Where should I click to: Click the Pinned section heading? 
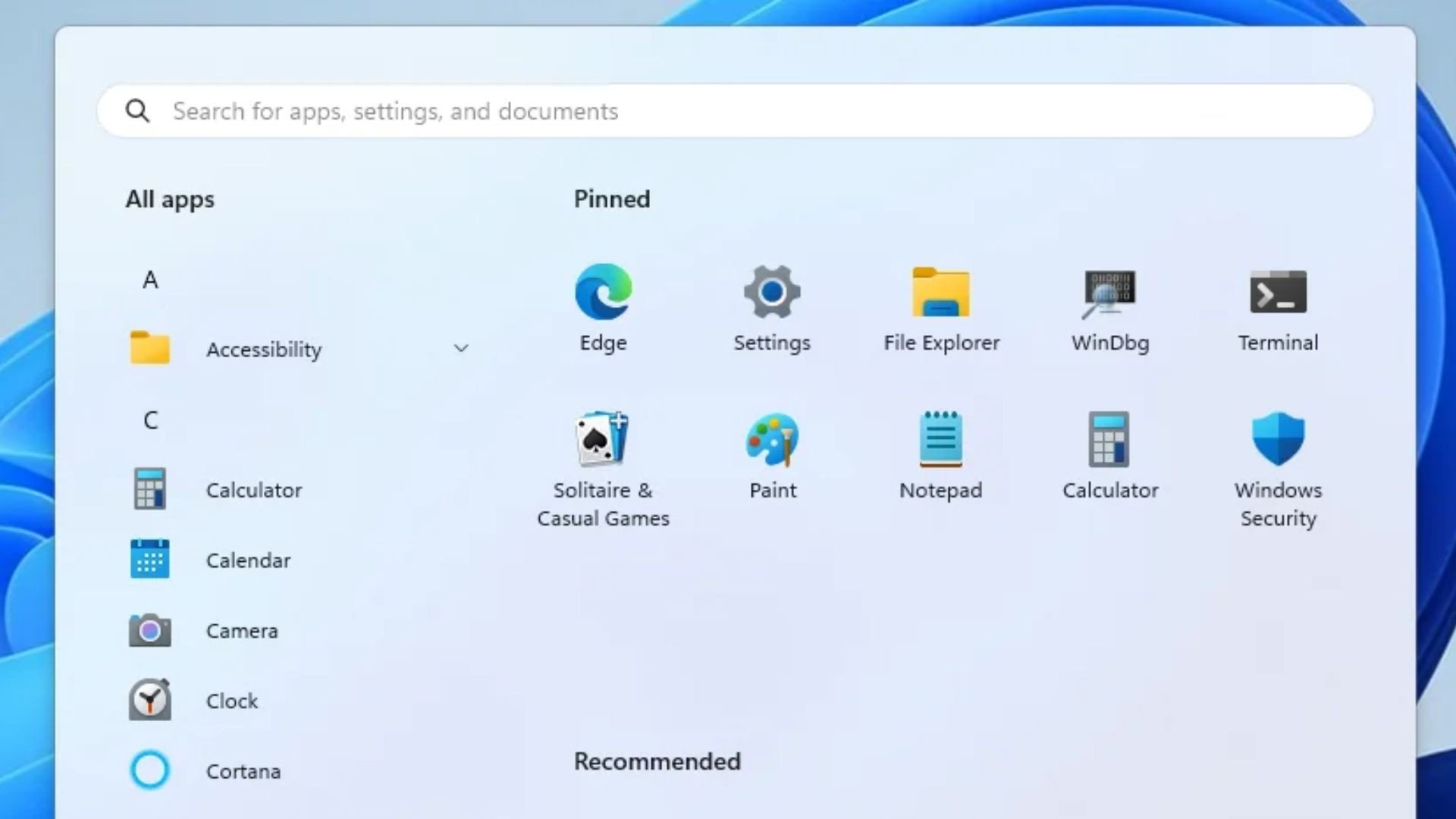(612, 199)
